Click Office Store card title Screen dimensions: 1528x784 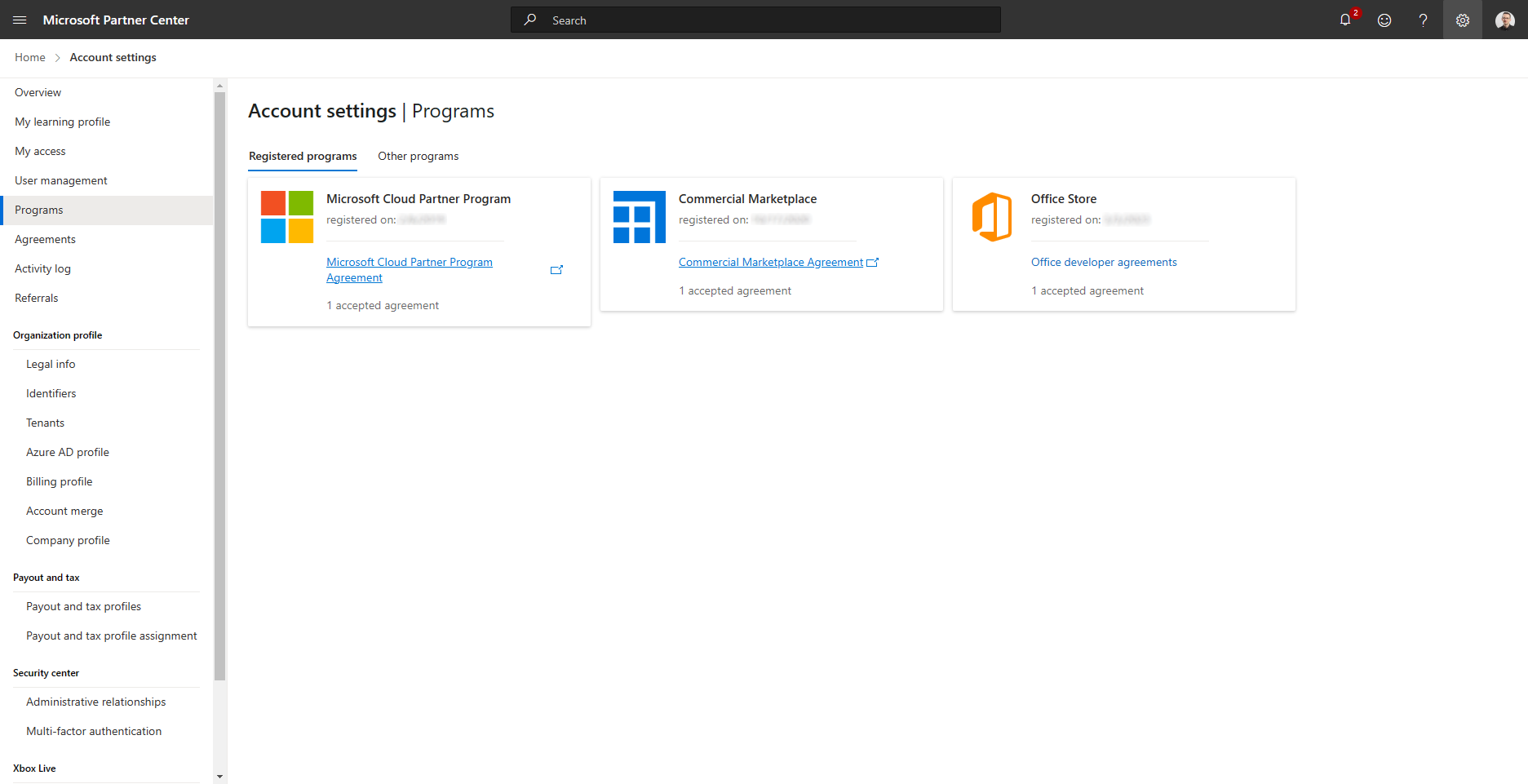(1064, 198)
